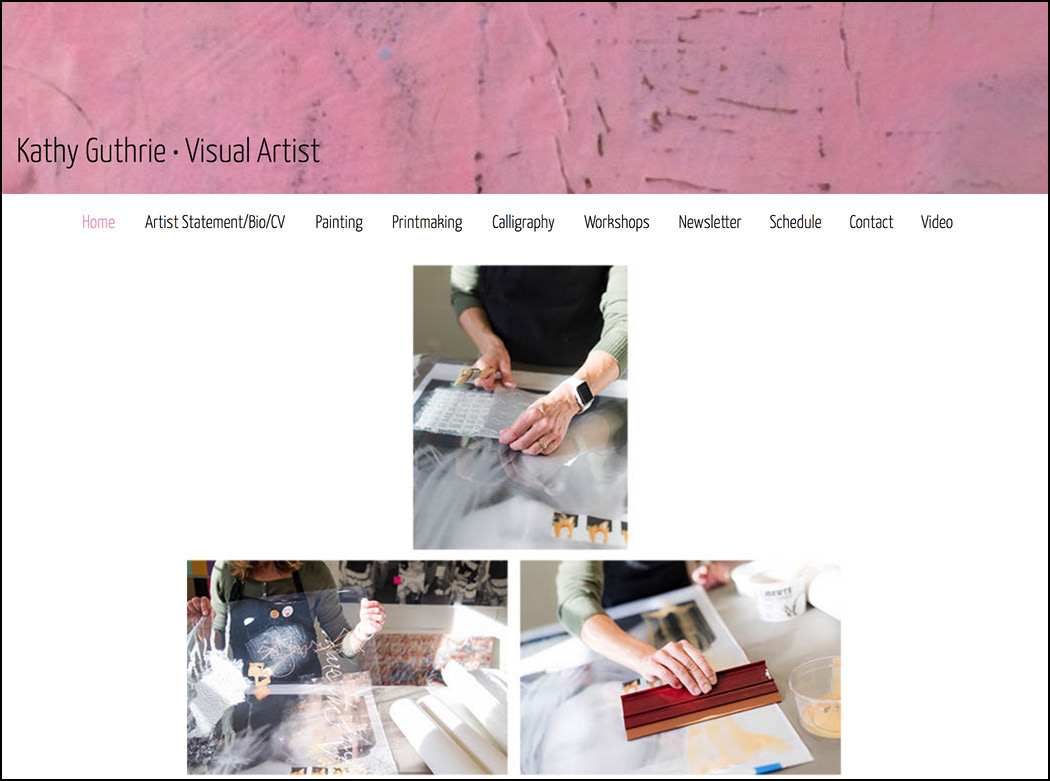The height and width of the screenshot is (781, 1050).
Task: Open the Home navigation link
Action: (x=98, y=222)
